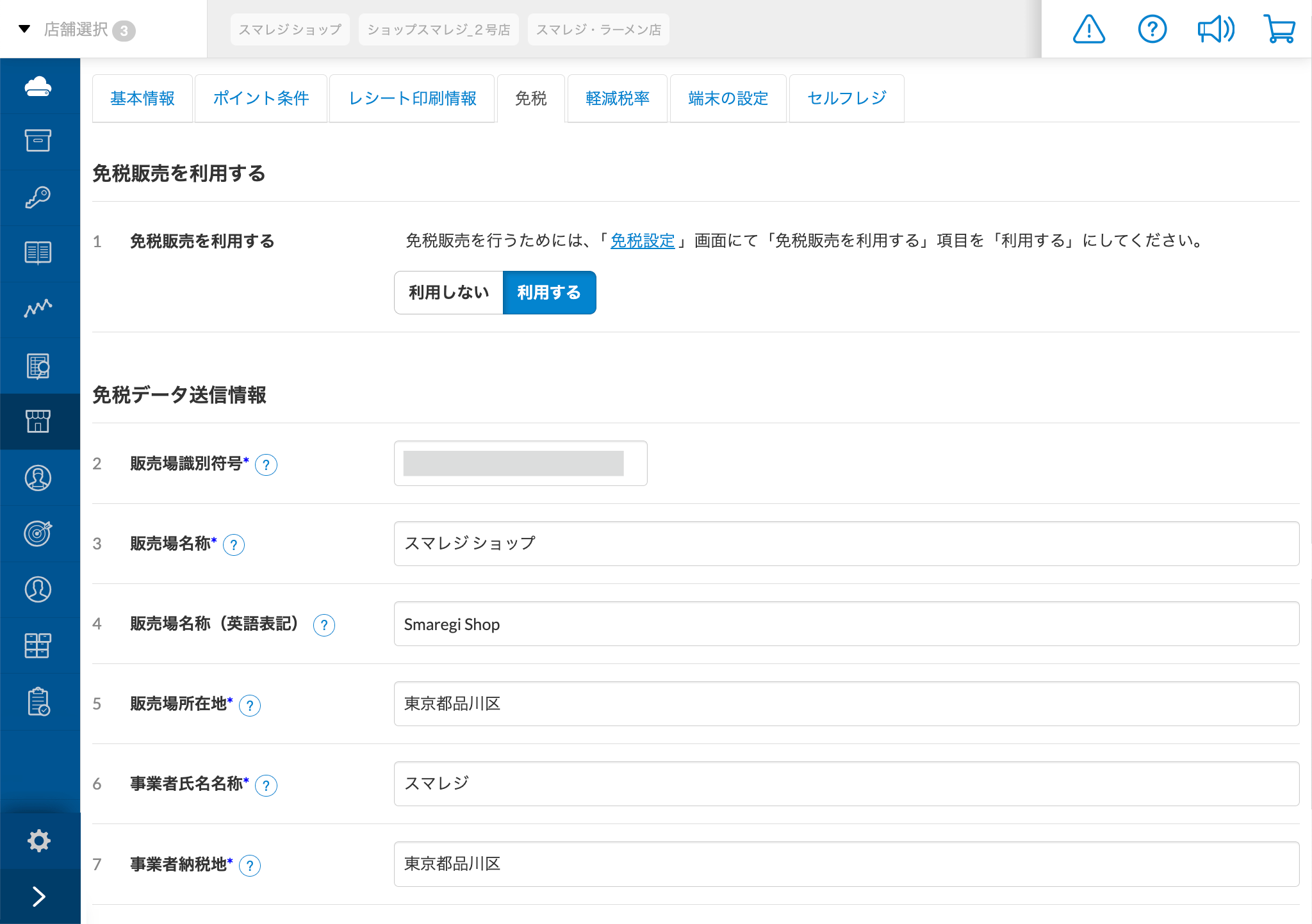
Task: Select 利用しない for tax-free sales
Action: pos(448,293)
